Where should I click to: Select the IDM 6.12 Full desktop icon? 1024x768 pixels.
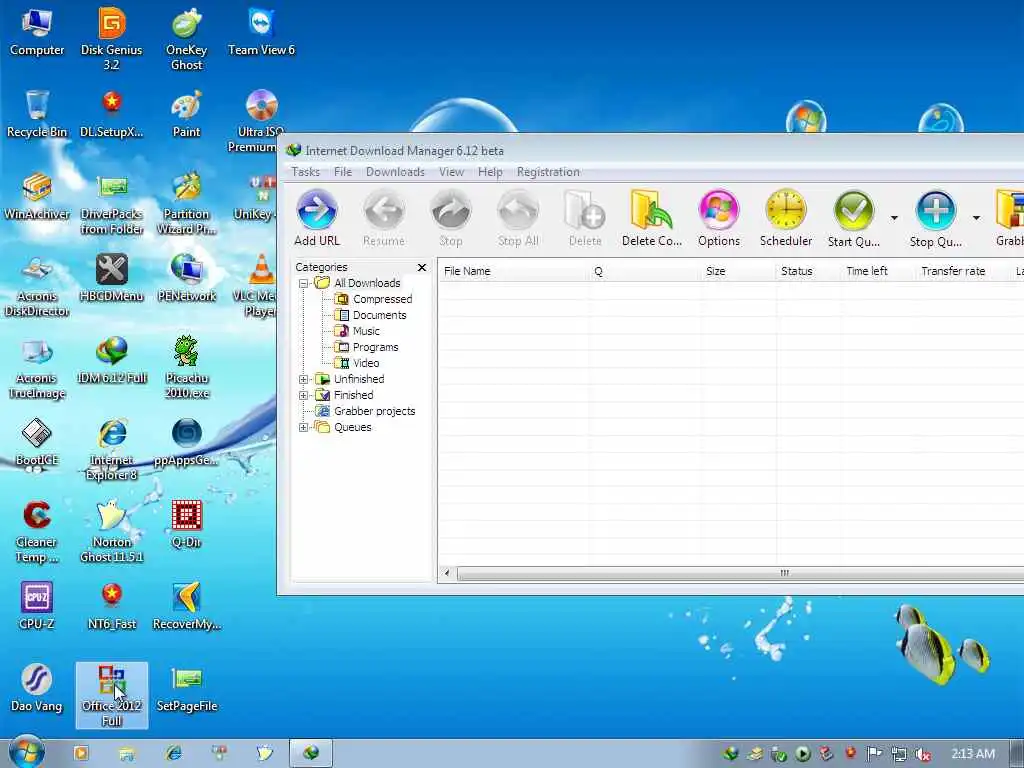pos(112,359)
